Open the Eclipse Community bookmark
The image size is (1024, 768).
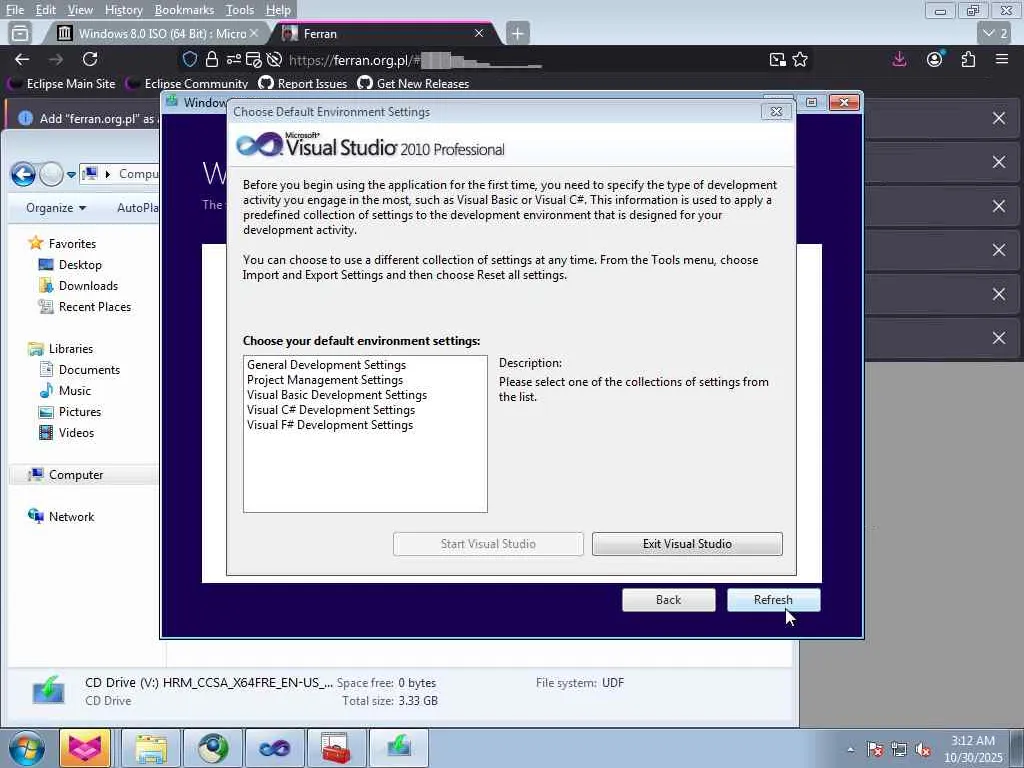[x=188, y=84]
